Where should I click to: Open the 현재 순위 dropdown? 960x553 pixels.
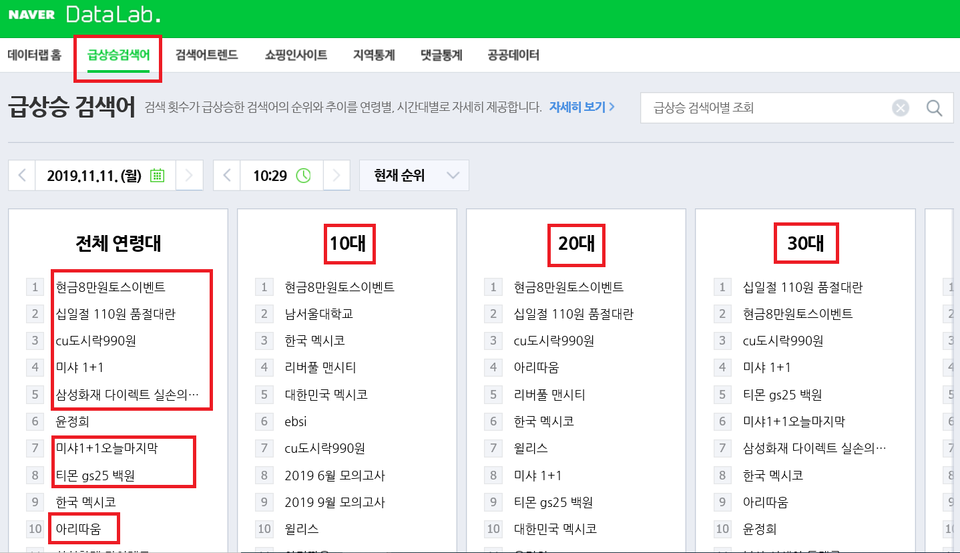[x=414, y=176]
